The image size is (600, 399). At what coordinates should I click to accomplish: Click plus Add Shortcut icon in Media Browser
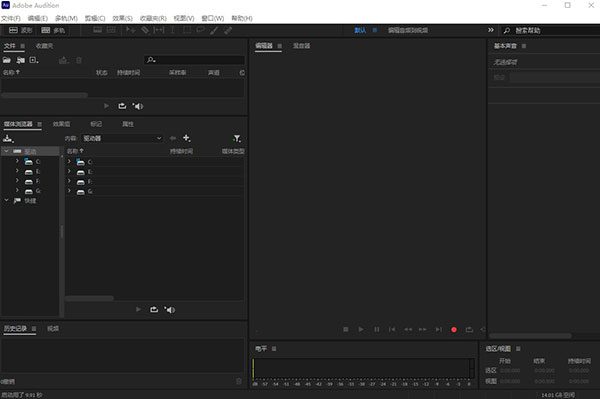coord(186,138)
